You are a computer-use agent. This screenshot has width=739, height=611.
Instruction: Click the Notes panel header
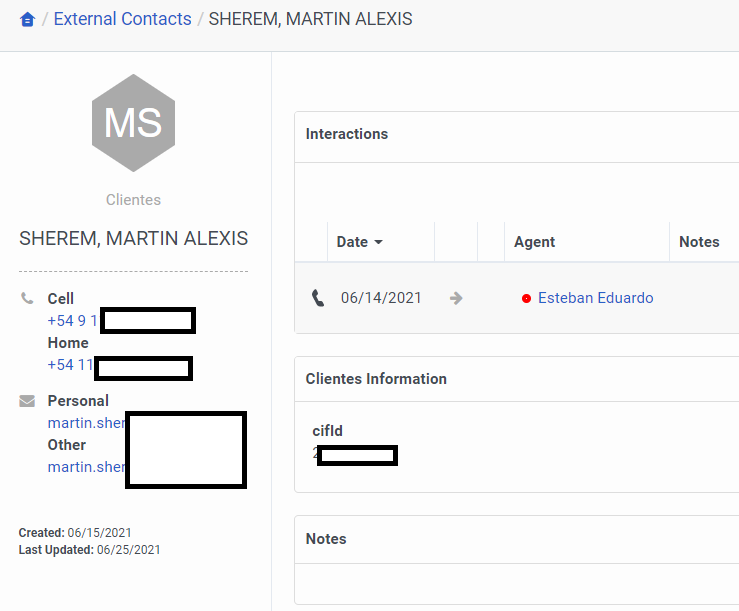pos(326,539)
